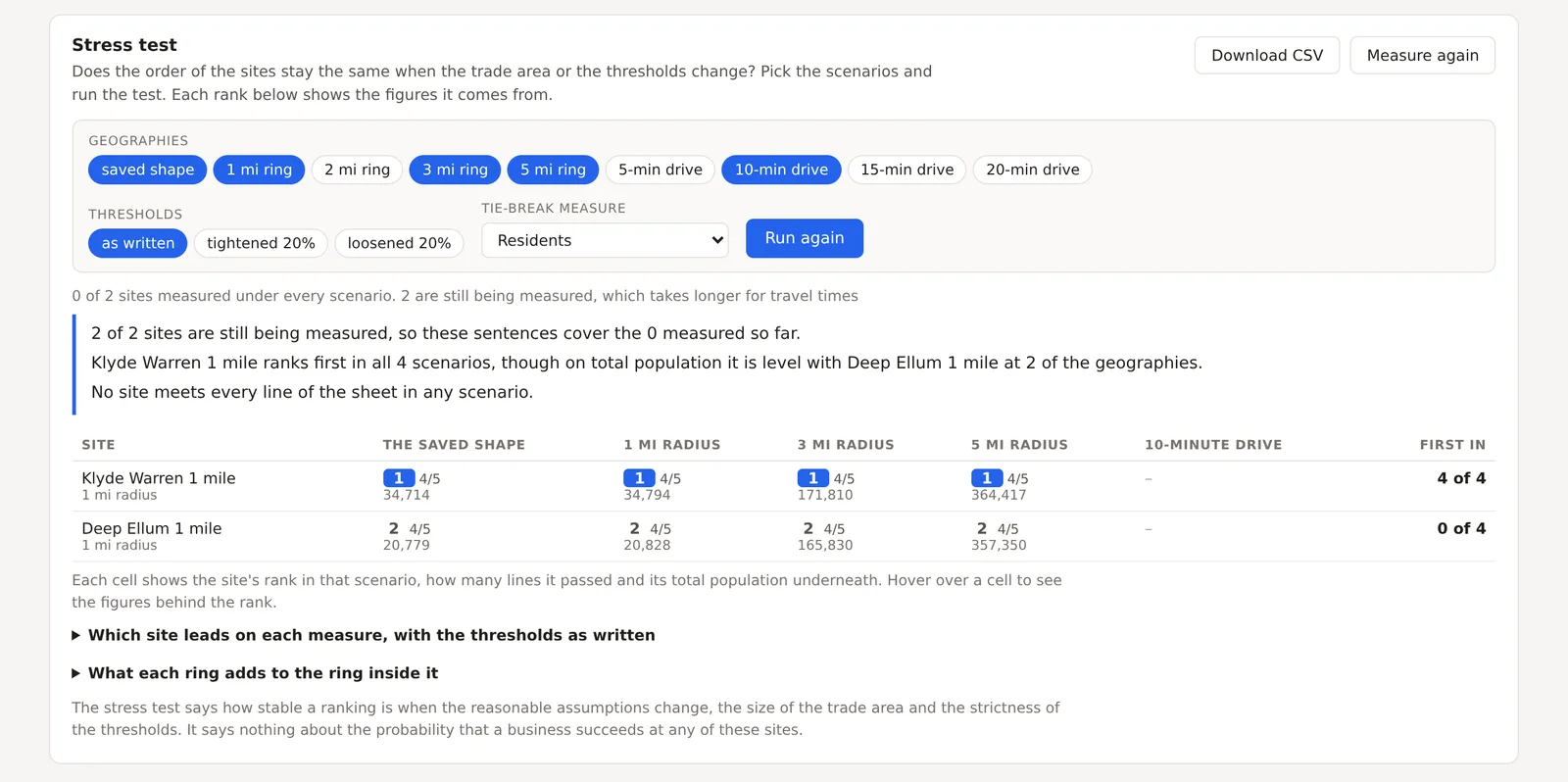The height and width of the screenshot is (782, 1568).
Task: Toggle the saved shape geography chip
Action: pos(148,170)
